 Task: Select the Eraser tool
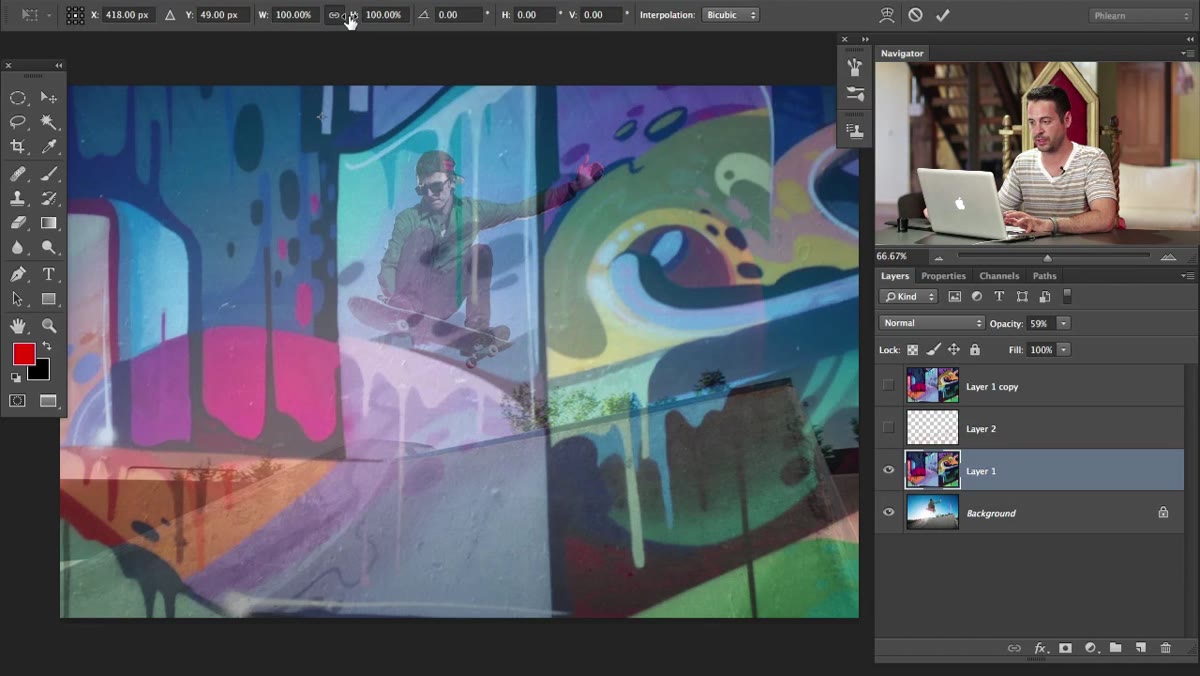point(18,223)
